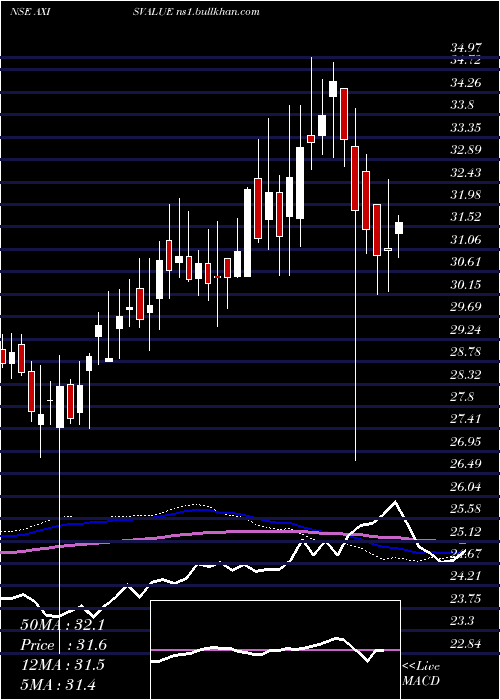This screenshot has width=500, height=700.
Task: Click the Price : 31.6 readout
Action: click(x=64, y=645)
